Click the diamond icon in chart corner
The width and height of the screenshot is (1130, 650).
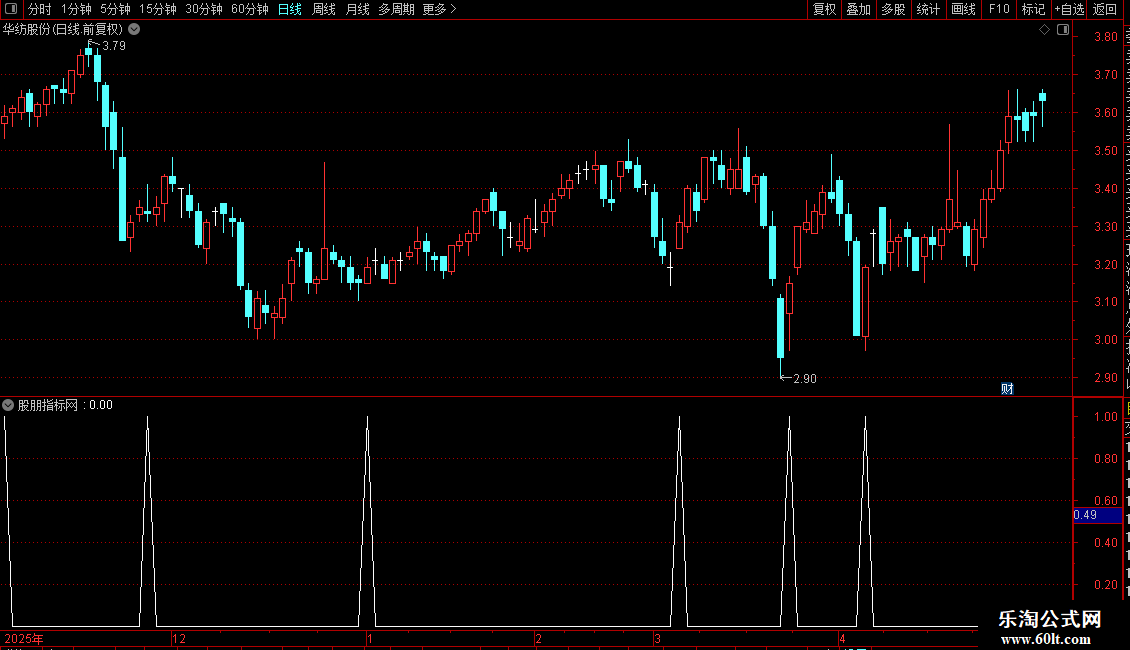tap(1044, 30)
